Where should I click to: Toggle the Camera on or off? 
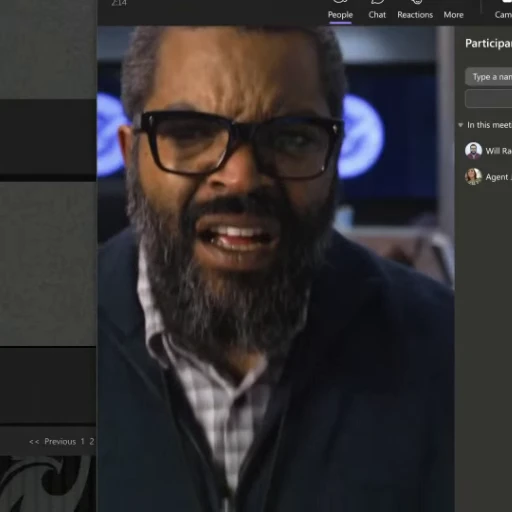point(503,10)
